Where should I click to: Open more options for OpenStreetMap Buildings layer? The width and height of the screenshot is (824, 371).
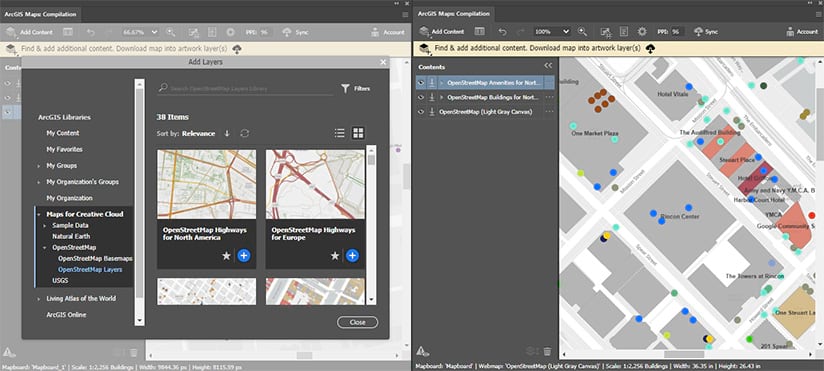tap(549, 97)
